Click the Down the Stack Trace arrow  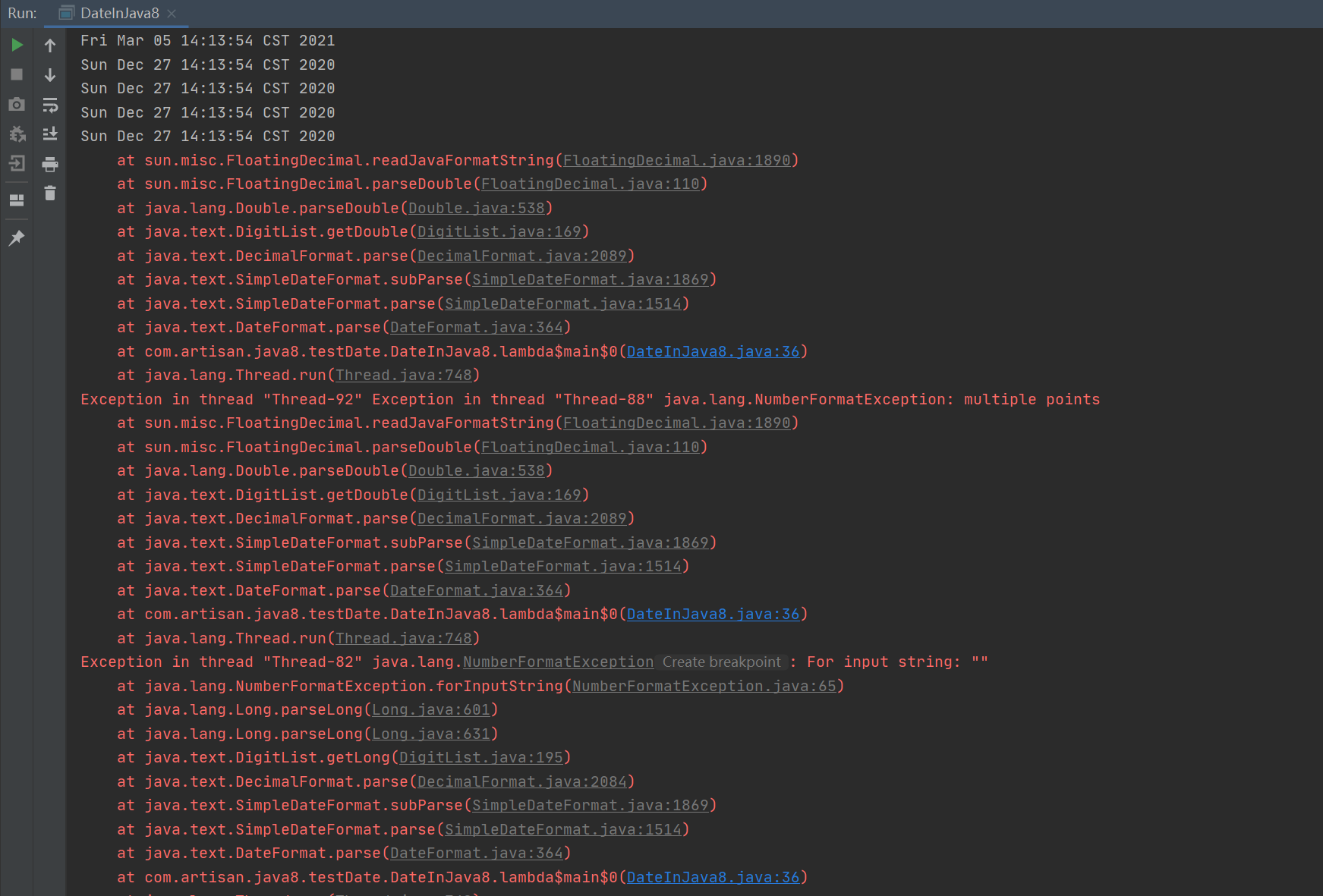(50, 74)
